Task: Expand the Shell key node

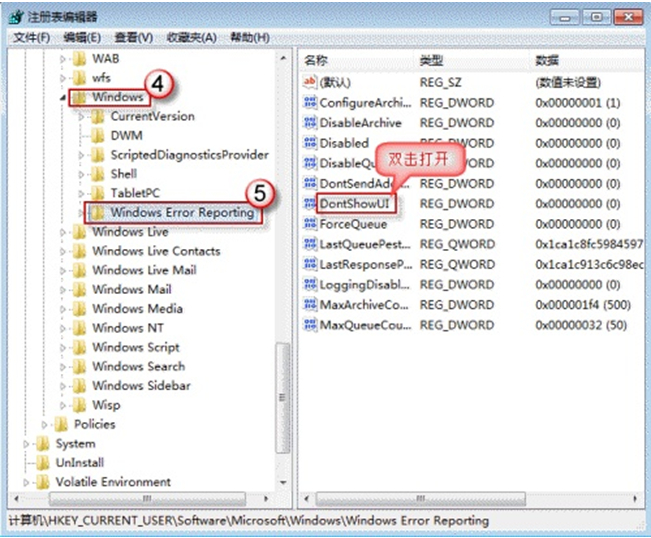Action: [82, 174]
